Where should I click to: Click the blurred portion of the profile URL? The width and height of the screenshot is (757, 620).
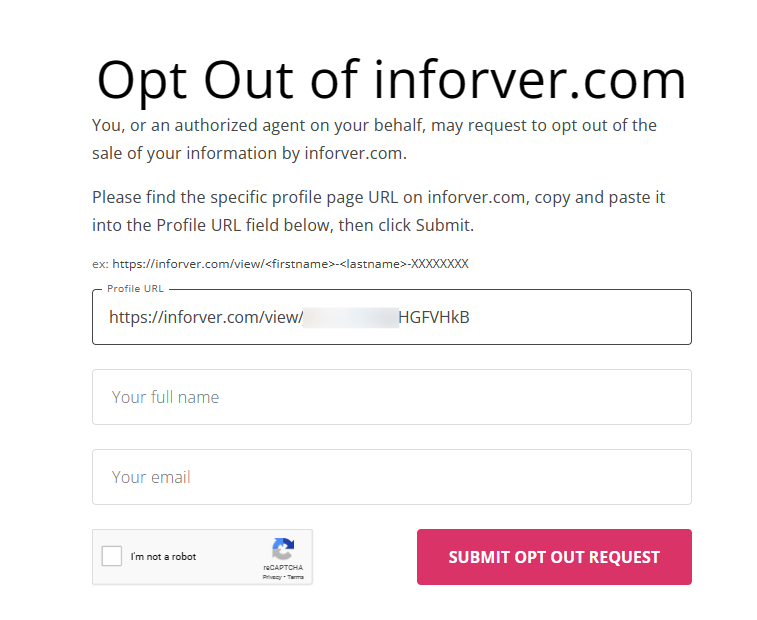pyautogui.click(x=350, y=318)
